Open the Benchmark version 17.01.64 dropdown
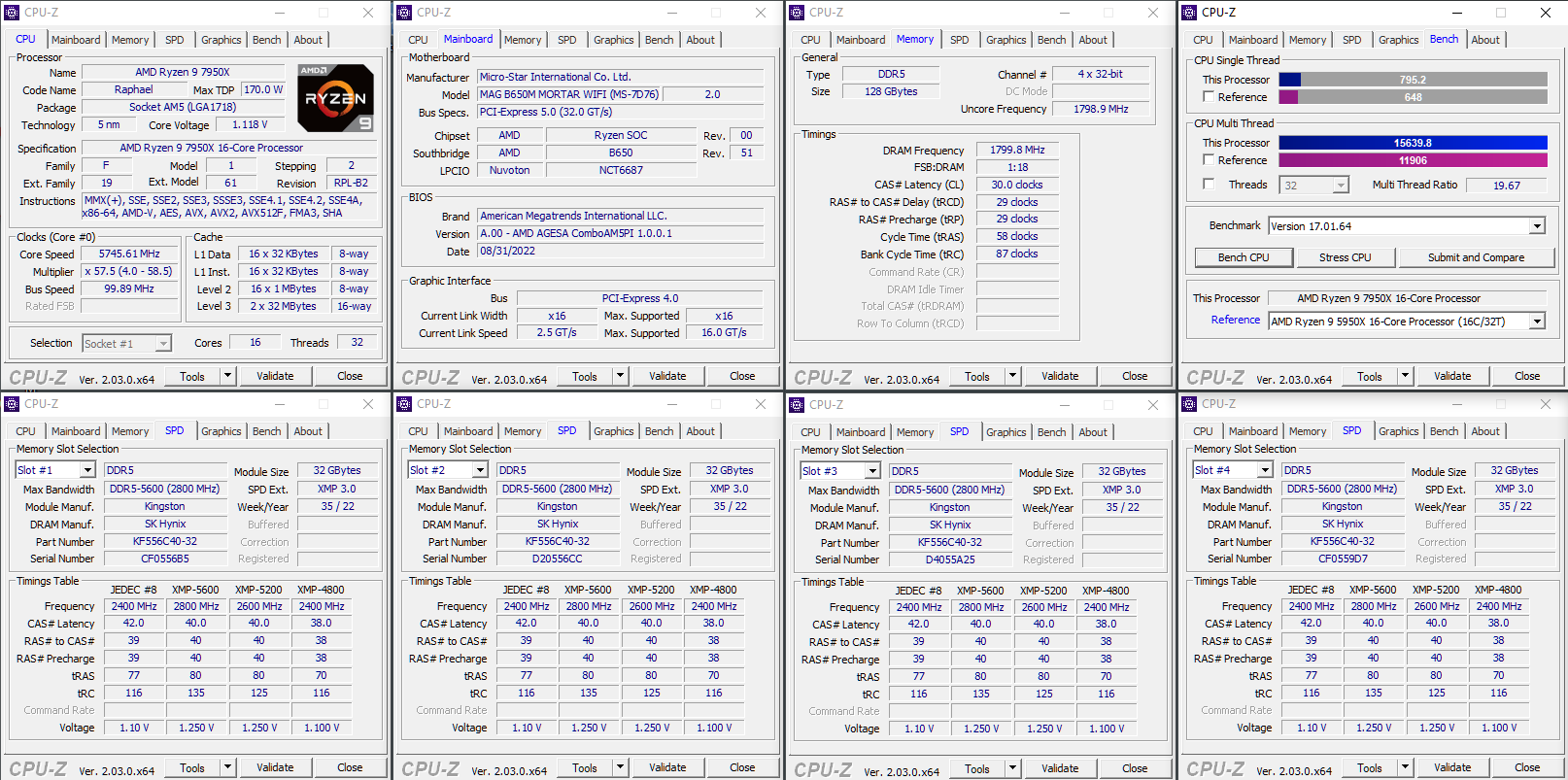Screen dimensions: 1568x780 [1537, 226]
